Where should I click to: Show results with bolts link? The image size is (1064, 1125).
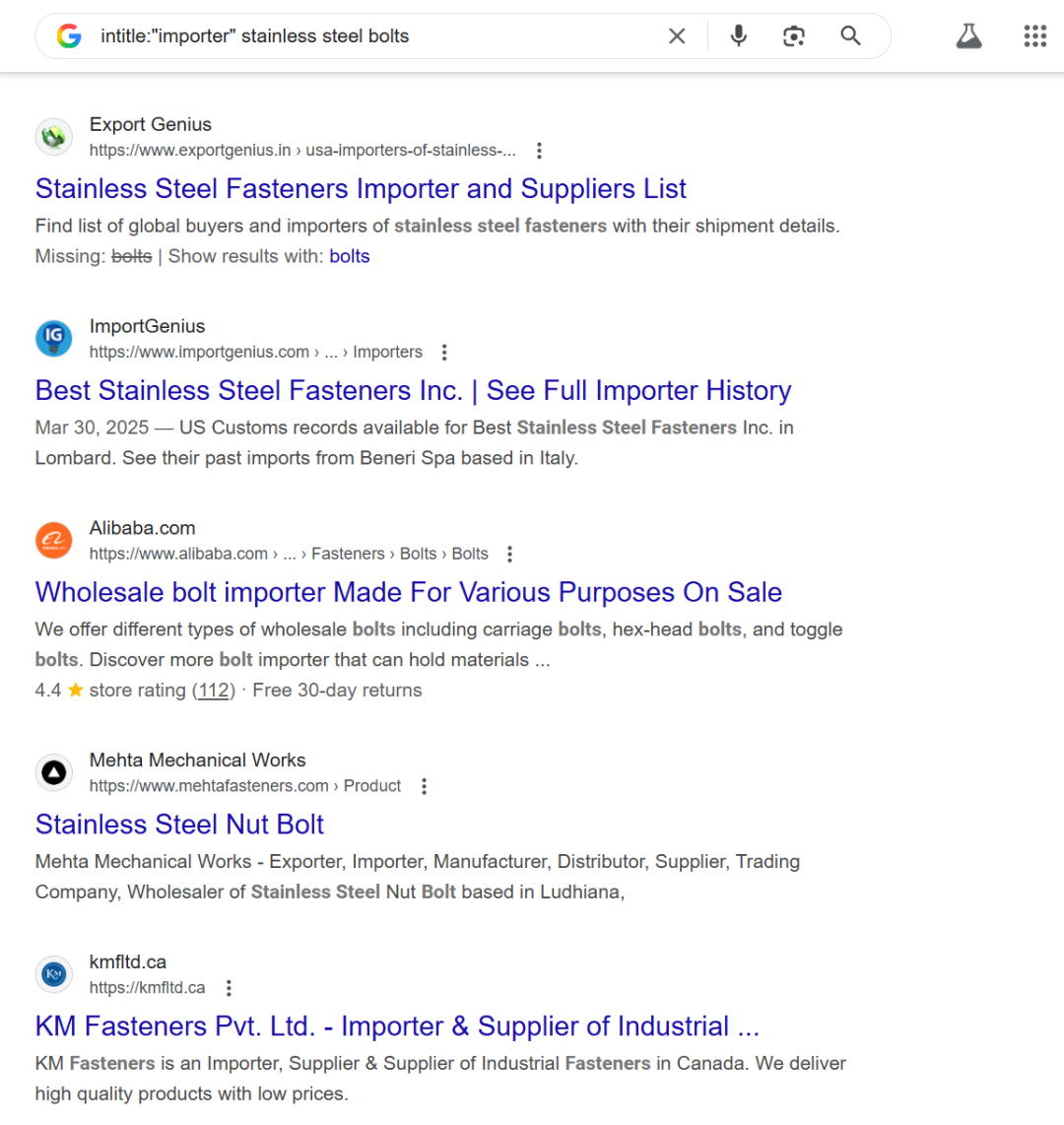(350, 256)
